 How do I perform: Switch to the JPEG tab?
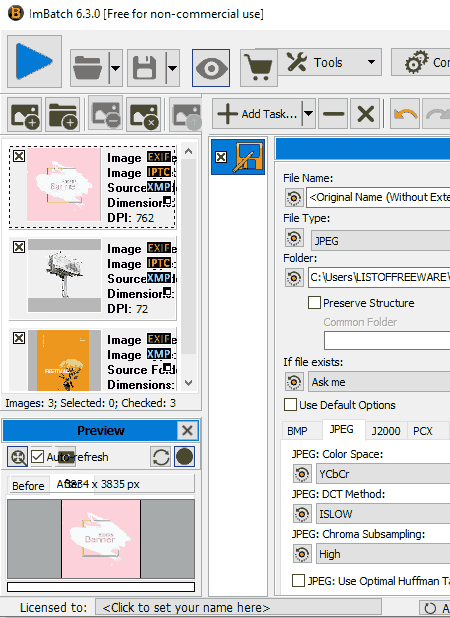click(342, 429)
